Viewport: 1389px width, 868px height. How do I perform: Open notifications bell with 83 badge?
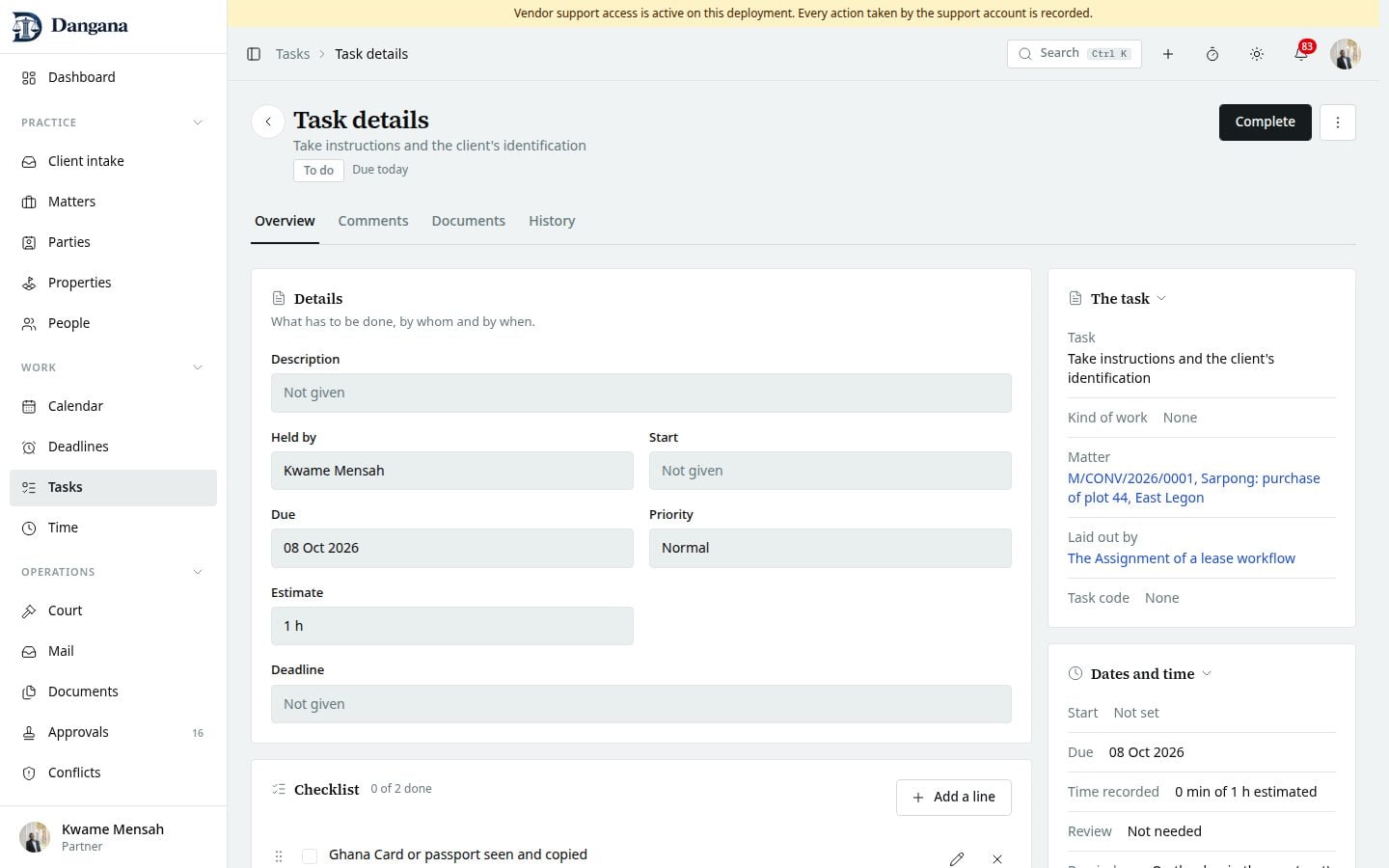[x=1301, y=54]
